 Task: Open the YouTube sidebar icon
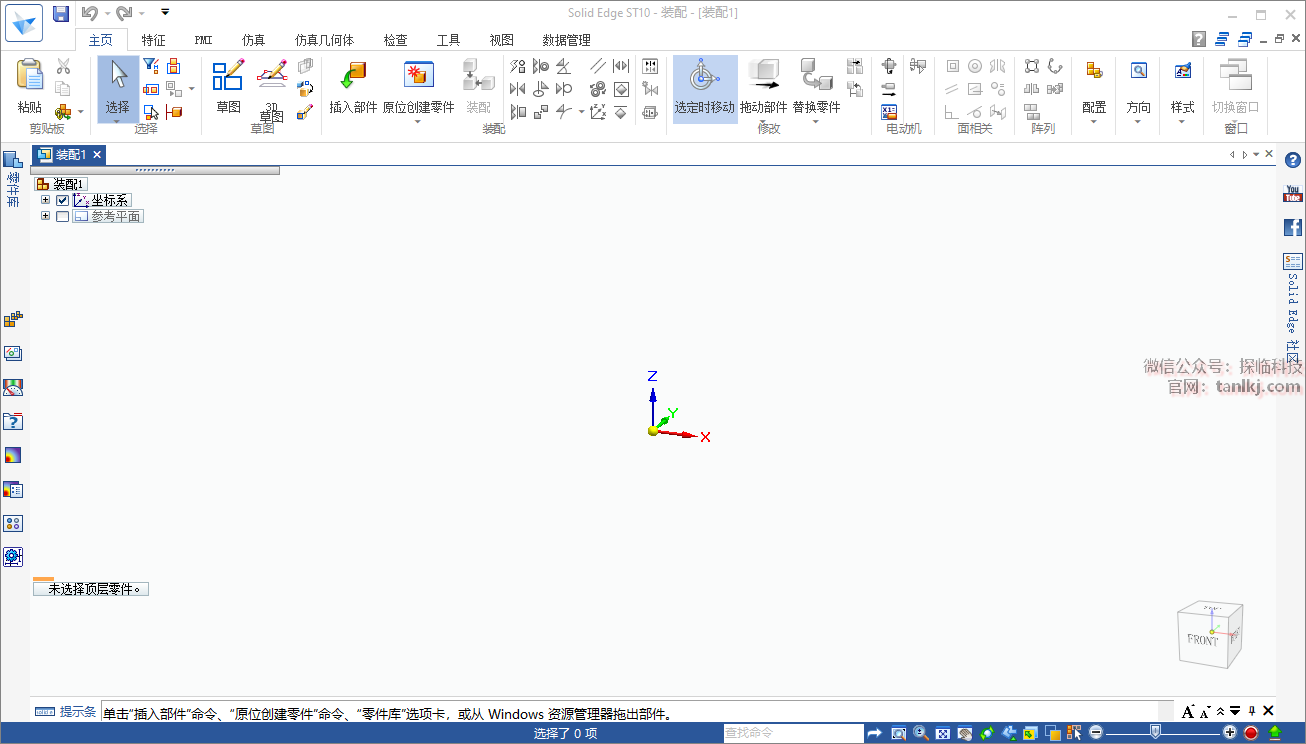pos(1293,194)
